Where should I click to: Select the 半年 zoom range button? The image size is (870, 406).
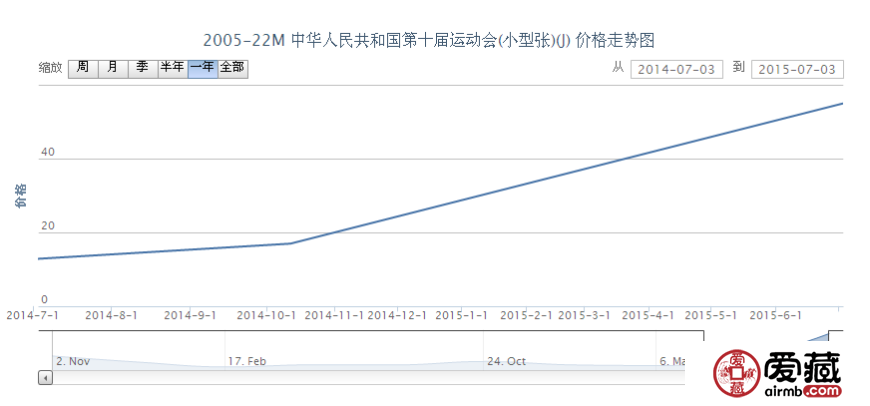click(173, 69)
